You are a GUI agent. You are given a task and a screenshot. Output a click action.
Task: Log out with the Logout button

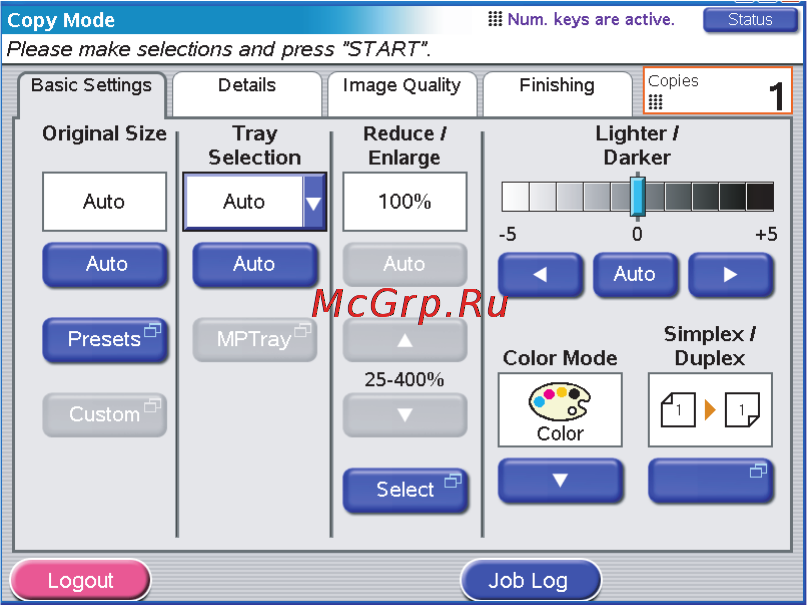coord(80,581)
